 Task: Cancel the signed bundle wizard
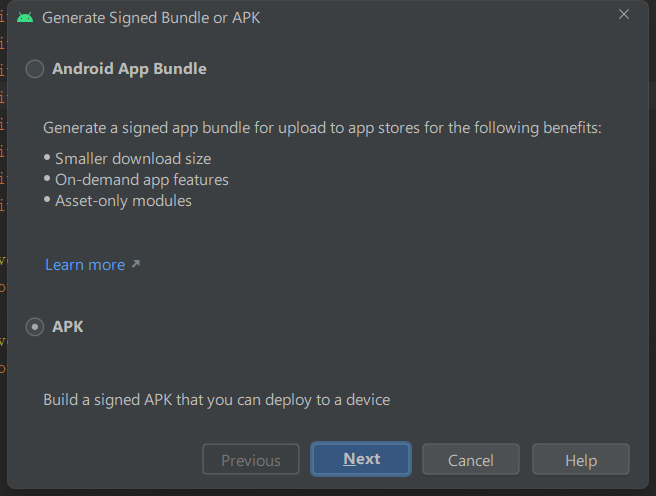(x=471, y=460)
